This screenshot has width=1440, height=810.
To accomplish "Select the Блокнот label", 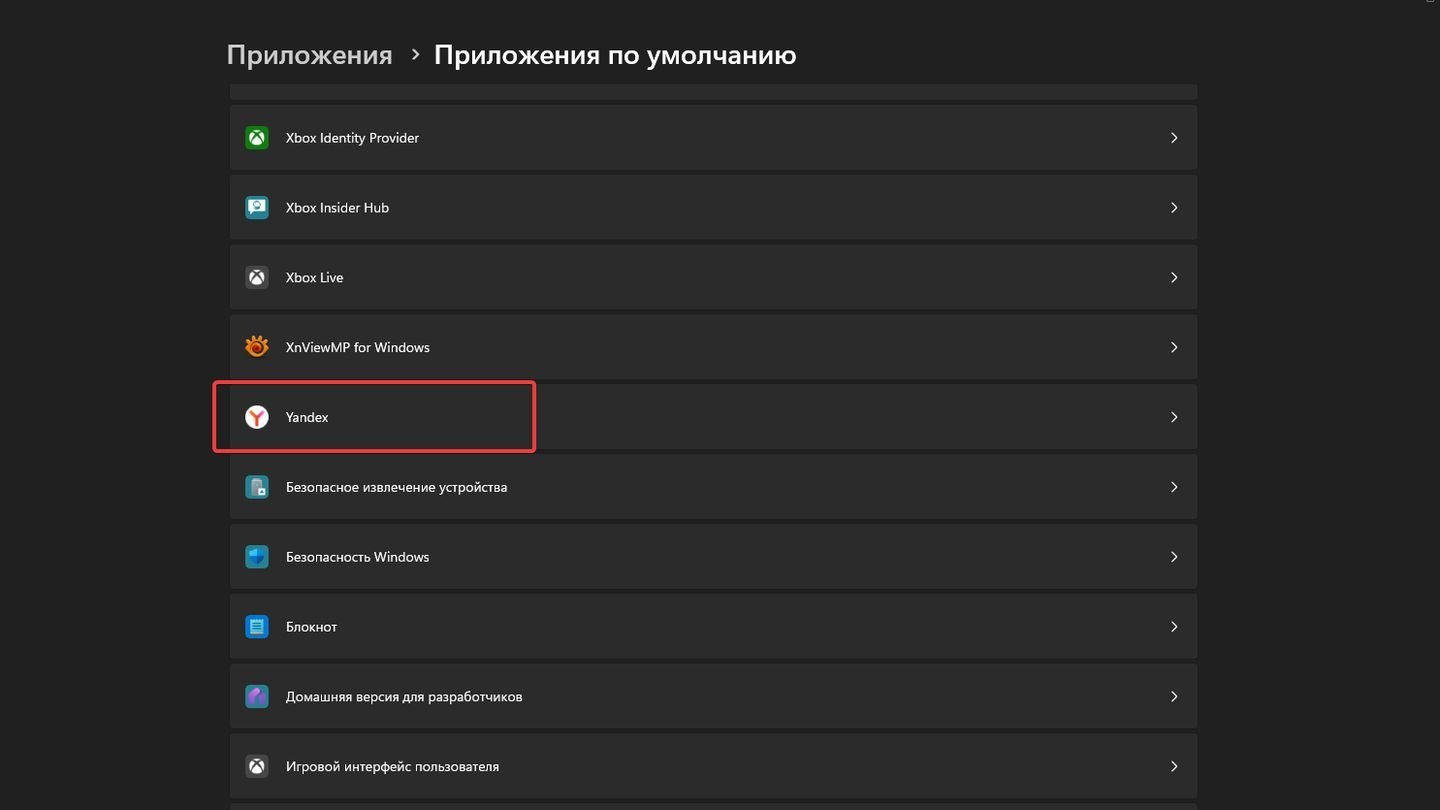I will (311, 627).
